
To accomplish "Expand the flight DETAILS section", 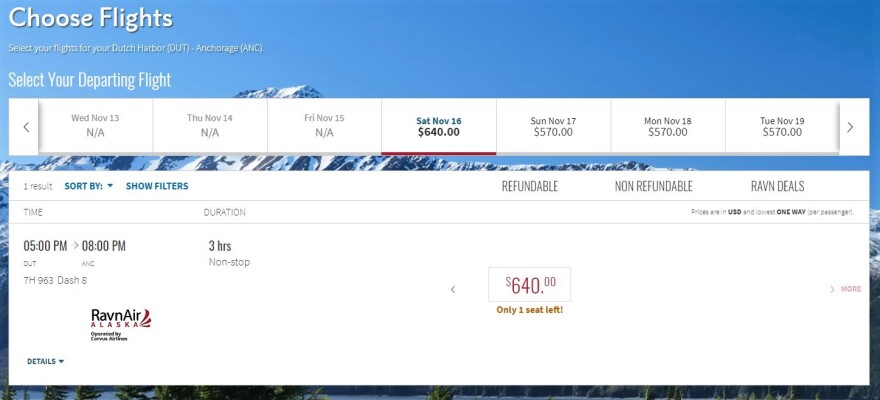I will (45, 361).
